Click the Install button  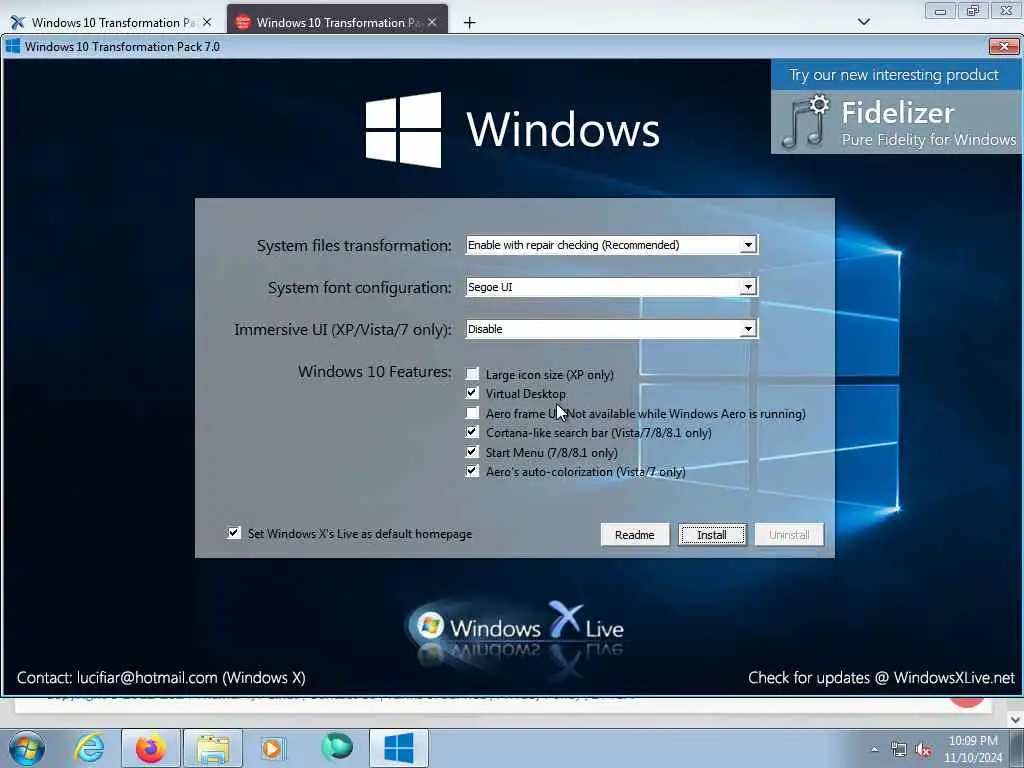tap(712, 535)
